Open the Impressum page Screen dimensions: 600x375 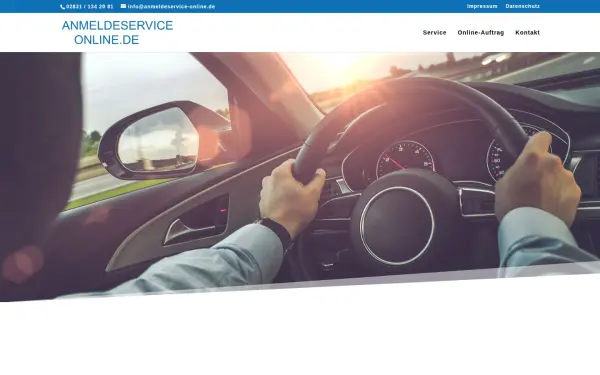(x=482, y=6)
